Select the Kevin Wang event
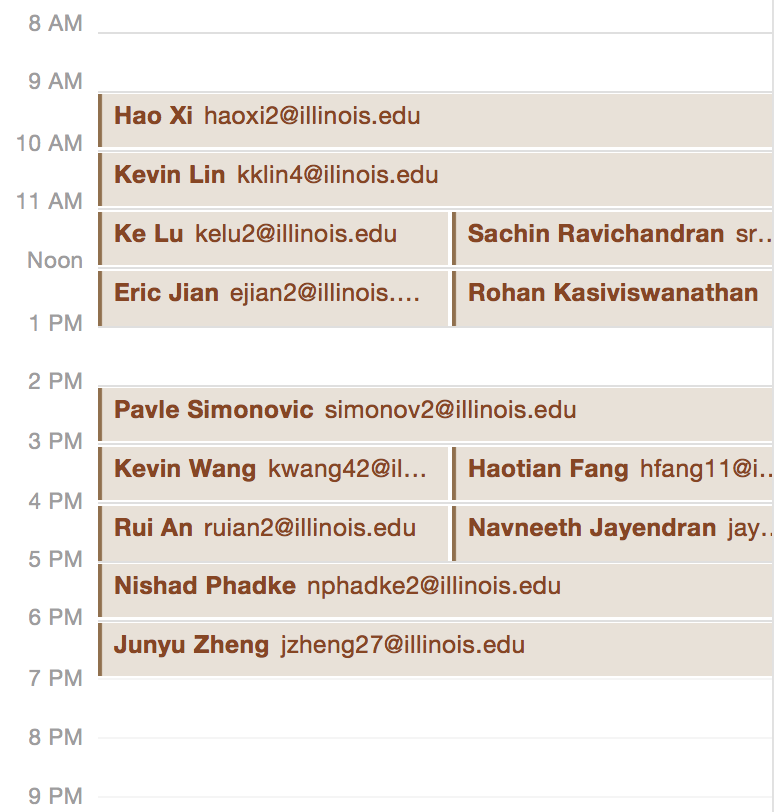The width and height of the screenshot is (774, 812). click(x=274, y=473)
